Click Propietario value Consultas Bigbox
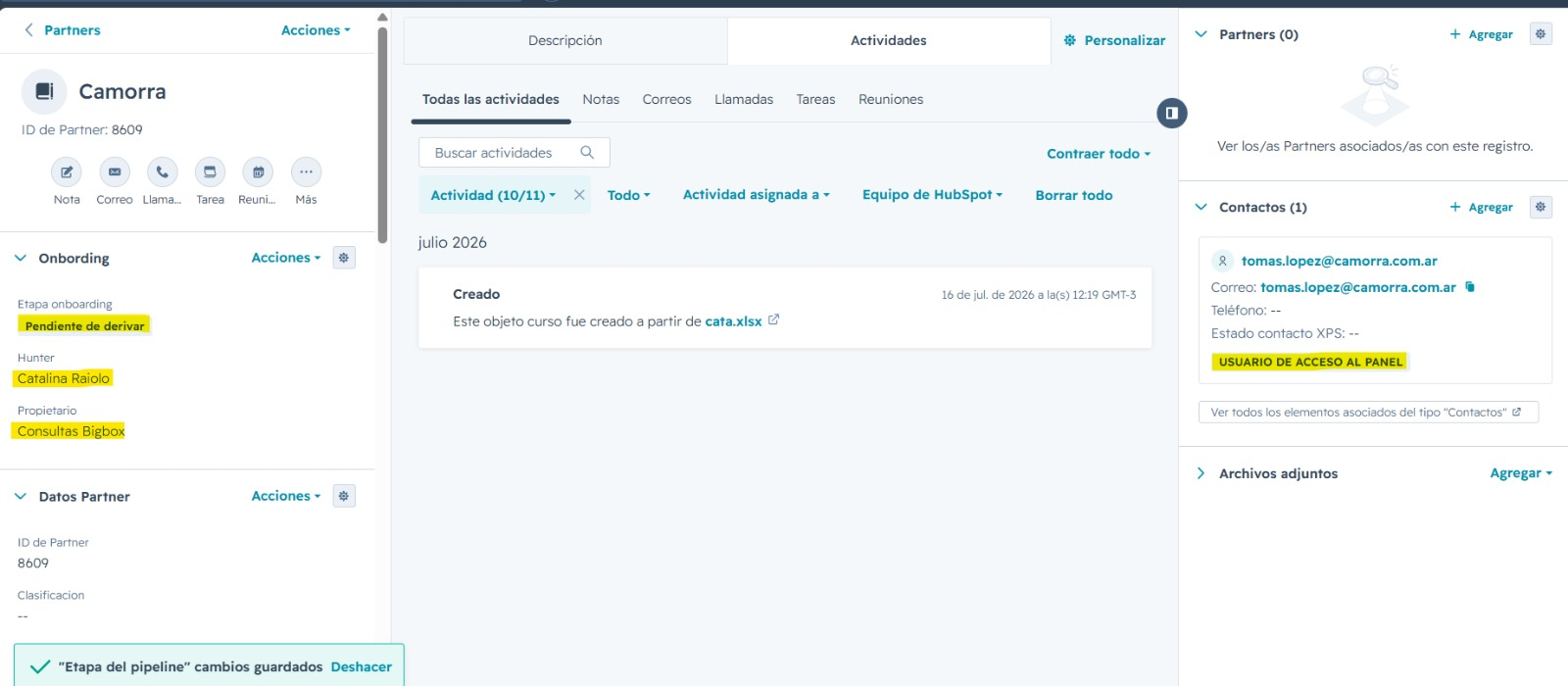The image size is (1568, 686). point(71,431)
